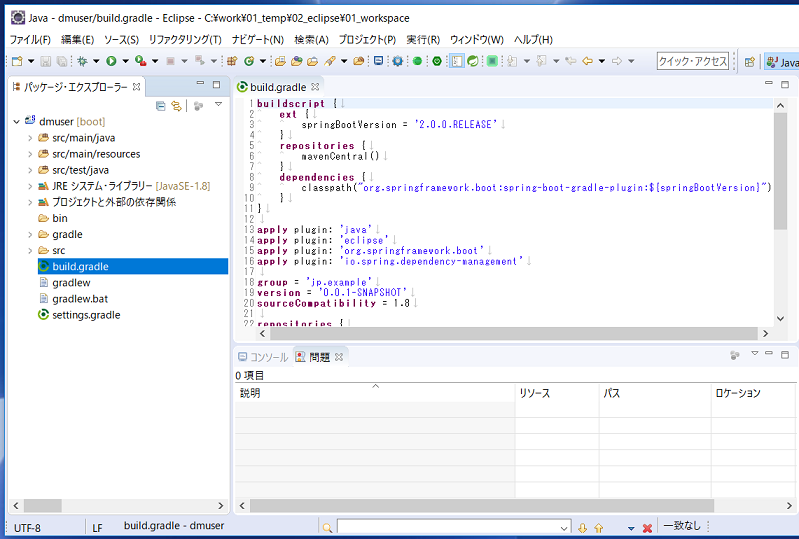Viewport: 799px width, 539px height.
Task: Expand the src/main/resources folder
Action: click(30, 154)
